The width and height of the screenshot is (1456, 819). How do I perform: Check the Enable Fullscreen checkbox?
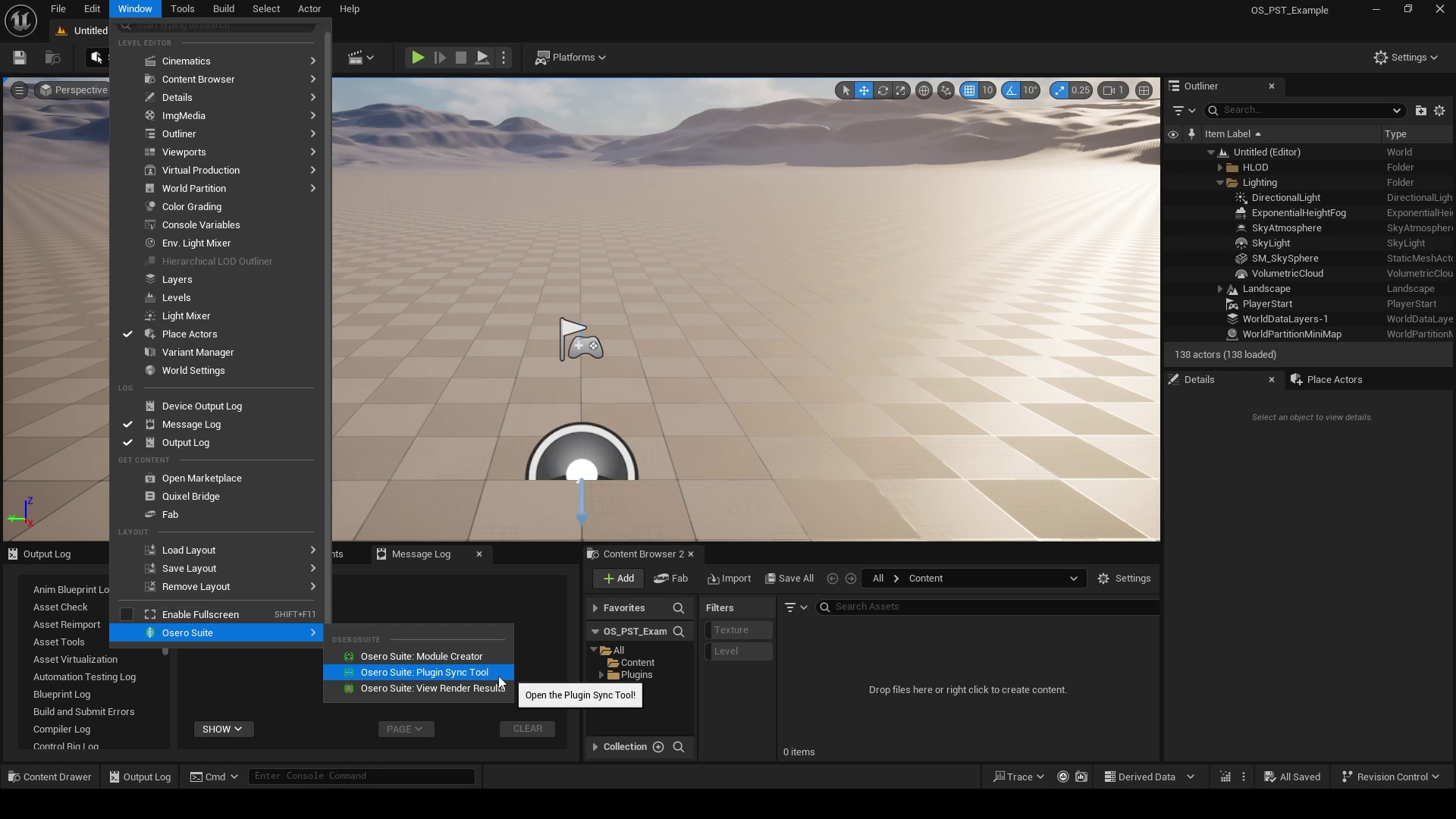(x=127, y=615)
